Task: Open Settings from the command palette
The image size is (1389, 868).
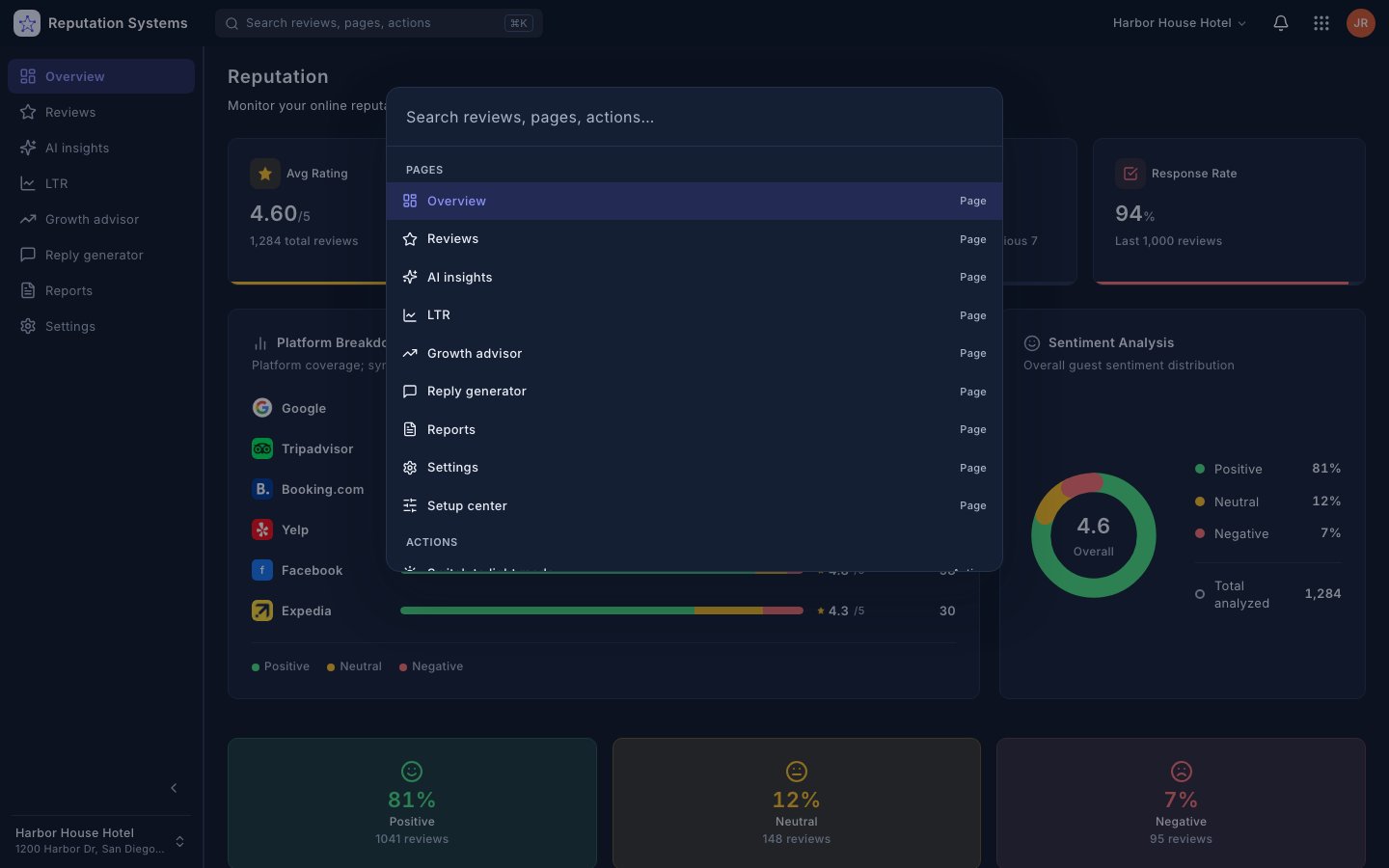Action: coord(694,468)
